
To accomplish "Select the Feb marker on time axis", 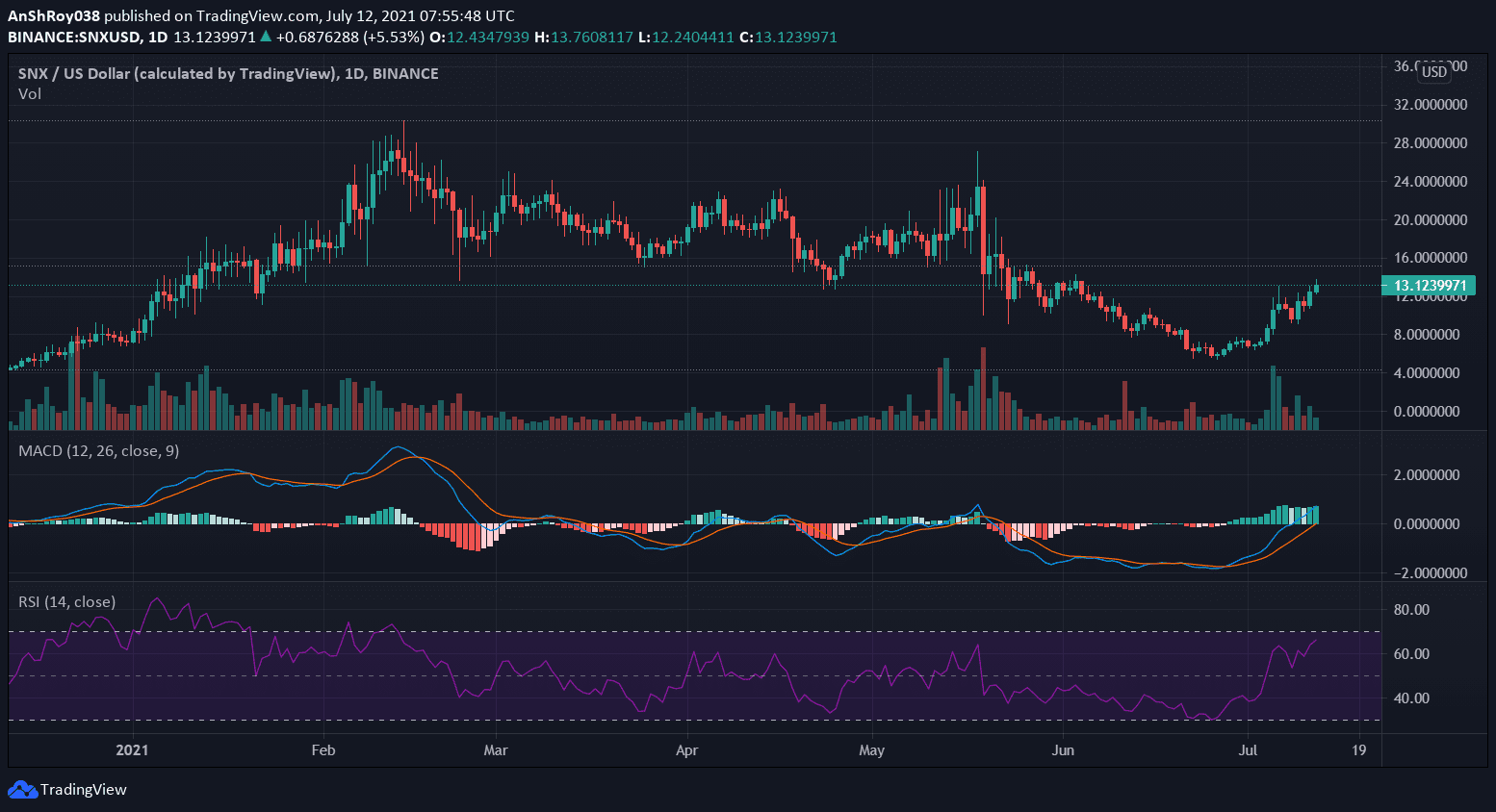I will click(323, 749).
